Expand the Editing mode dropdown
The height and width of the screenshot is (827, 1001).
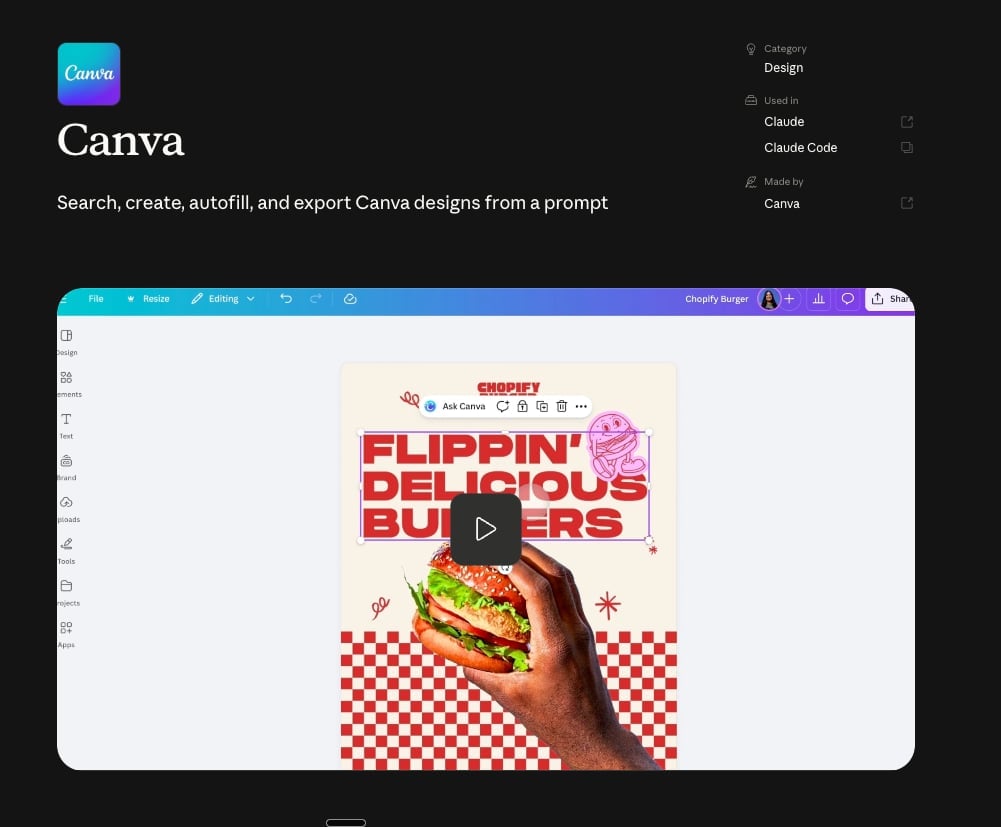coord(223,299)
